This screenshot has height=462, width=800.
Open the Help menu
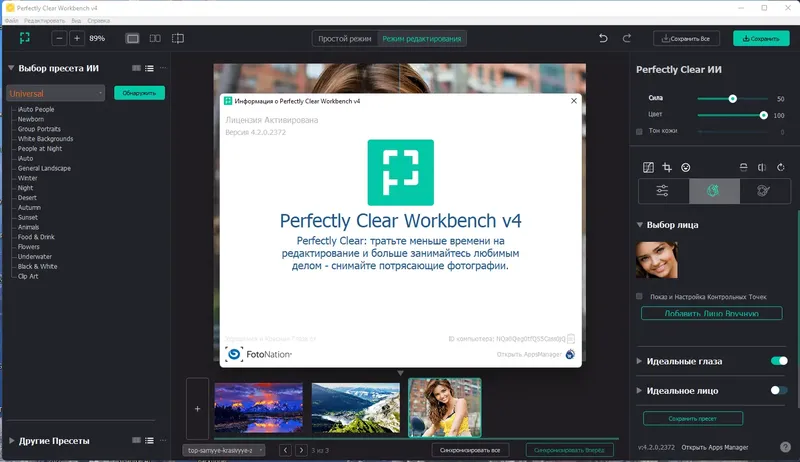[98, 21]
